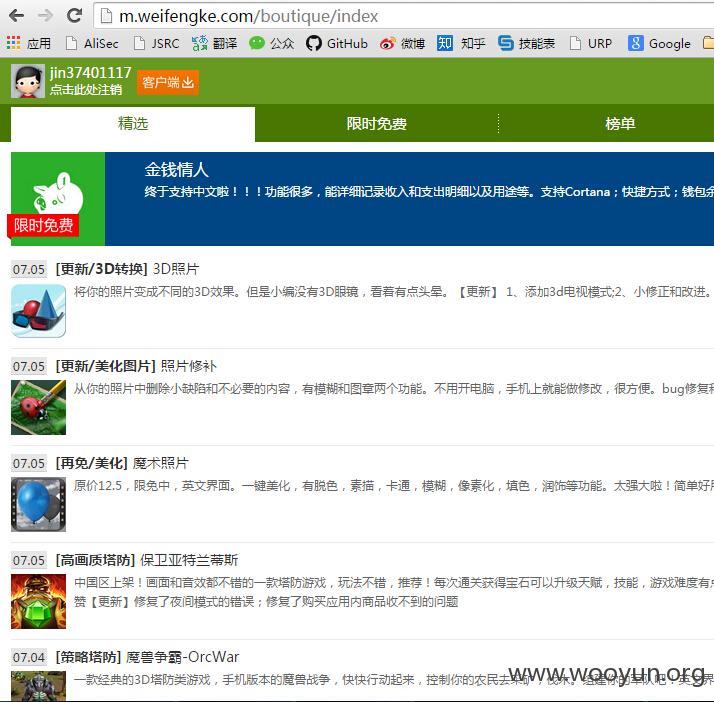Switch to the 限时免费 tab
The width and height of the screenshot is (714, 702).
tap(377, 123)
